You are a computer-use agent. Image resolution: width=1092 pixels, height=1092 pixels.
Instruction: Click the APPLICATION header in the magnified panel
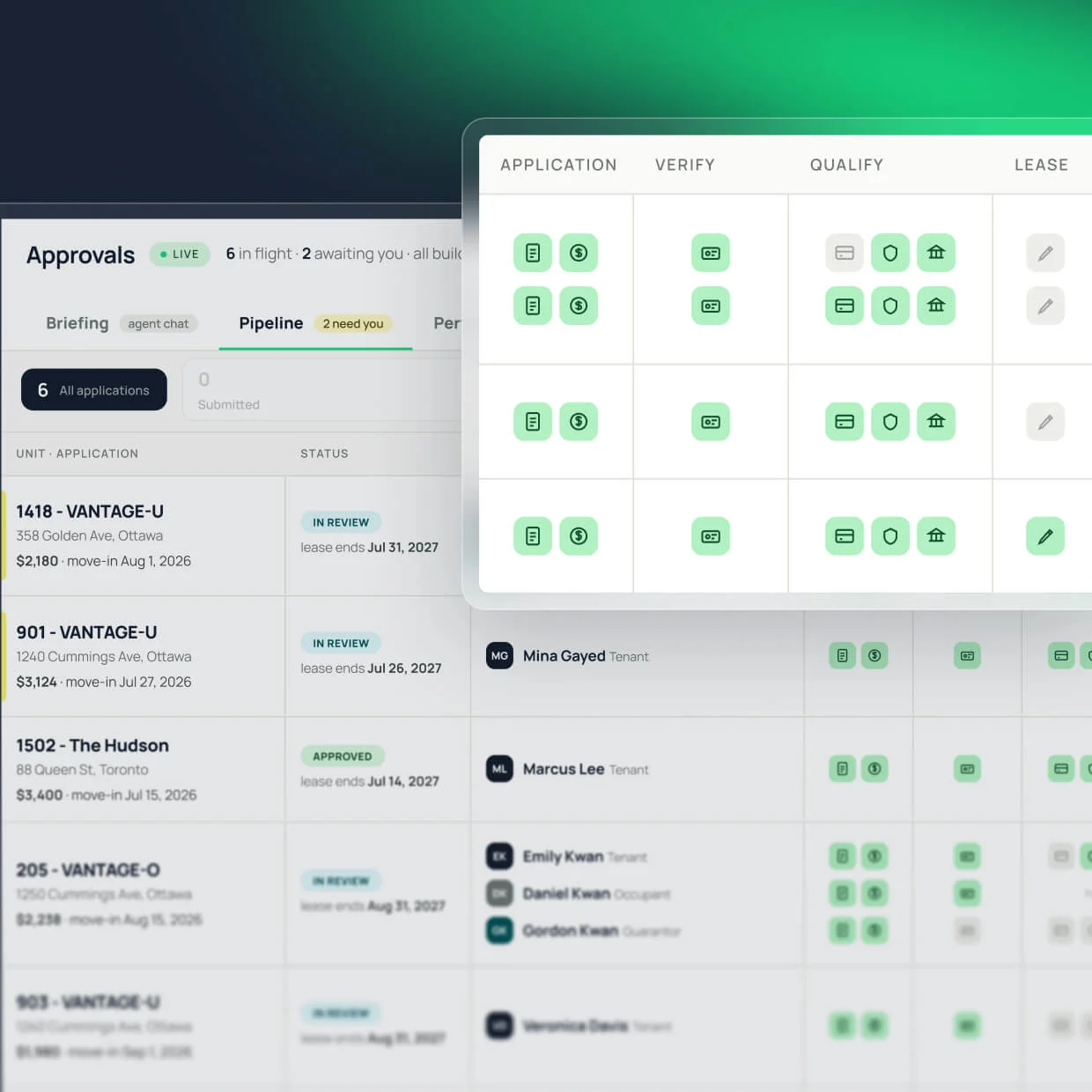(558, 165)
